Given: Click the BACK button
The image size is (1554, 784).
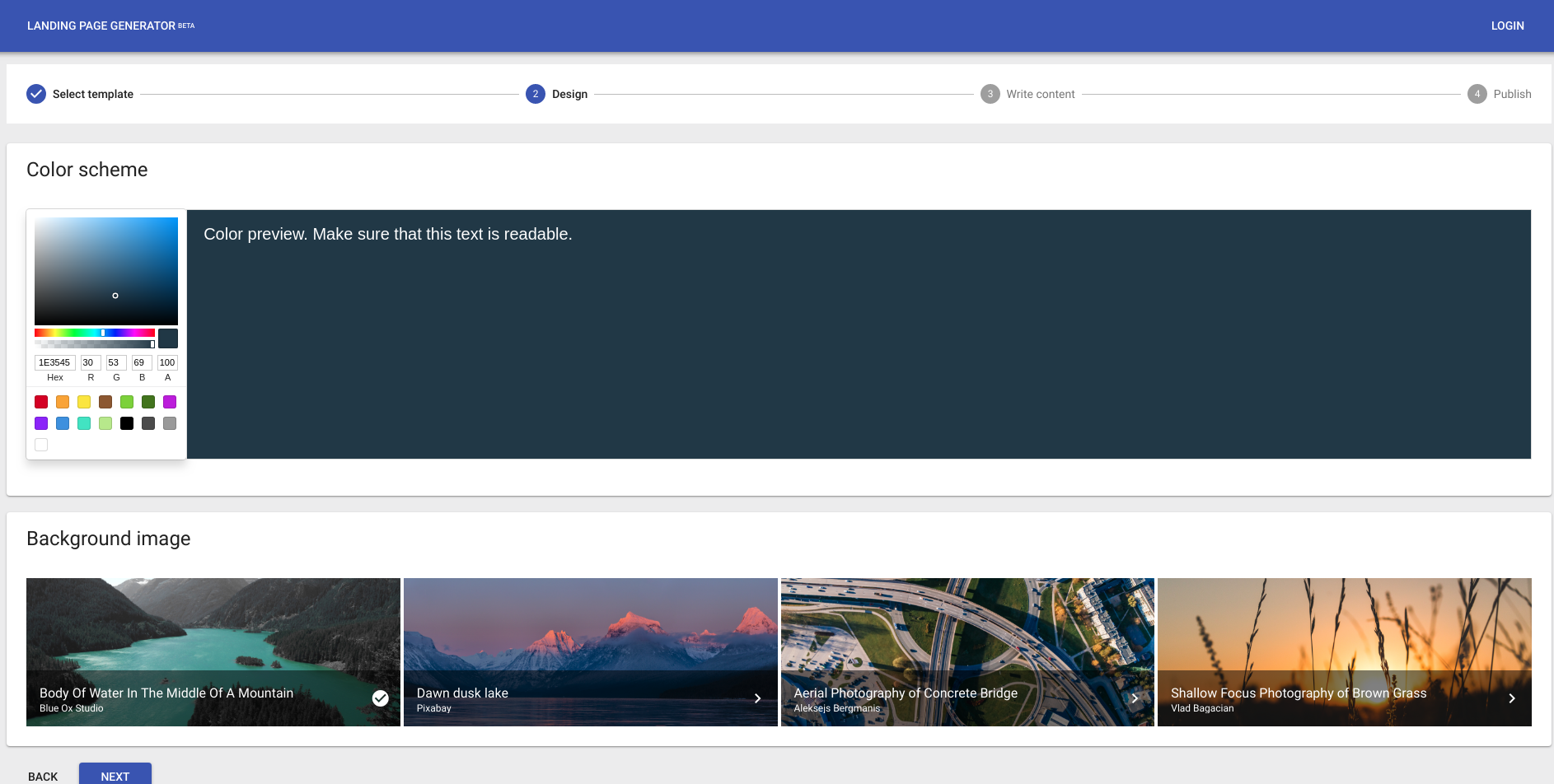Looking at the screenshot, I should [x=43, y=777].
